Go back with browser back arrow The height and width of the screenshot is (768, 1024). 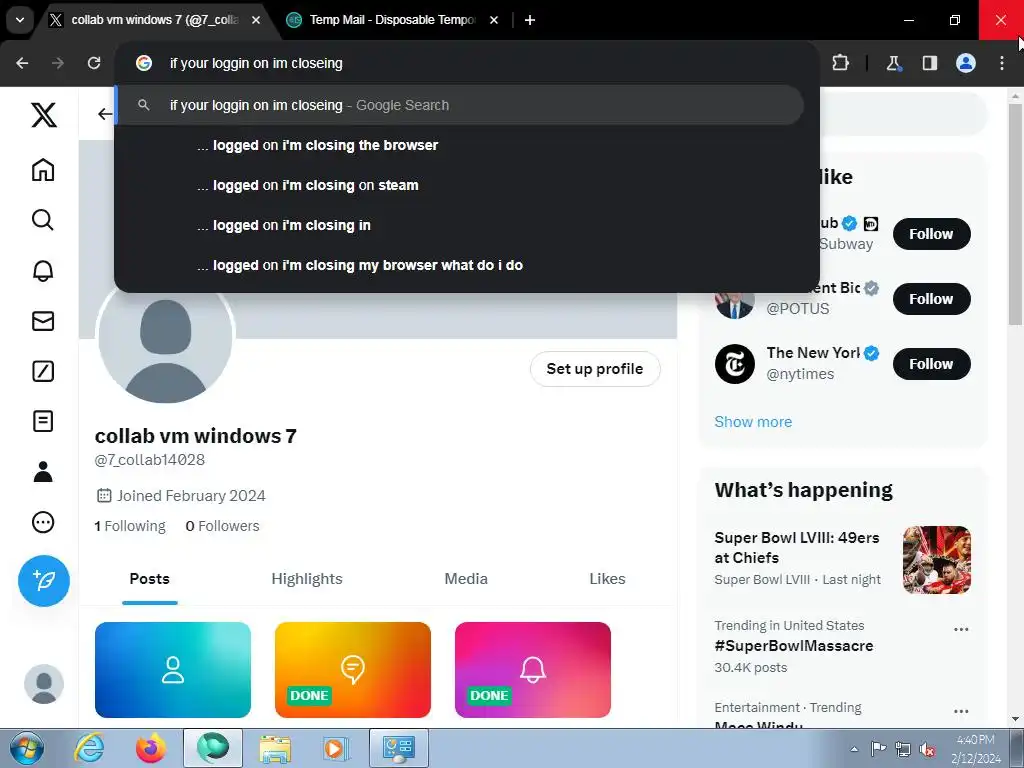coord(22,63)
